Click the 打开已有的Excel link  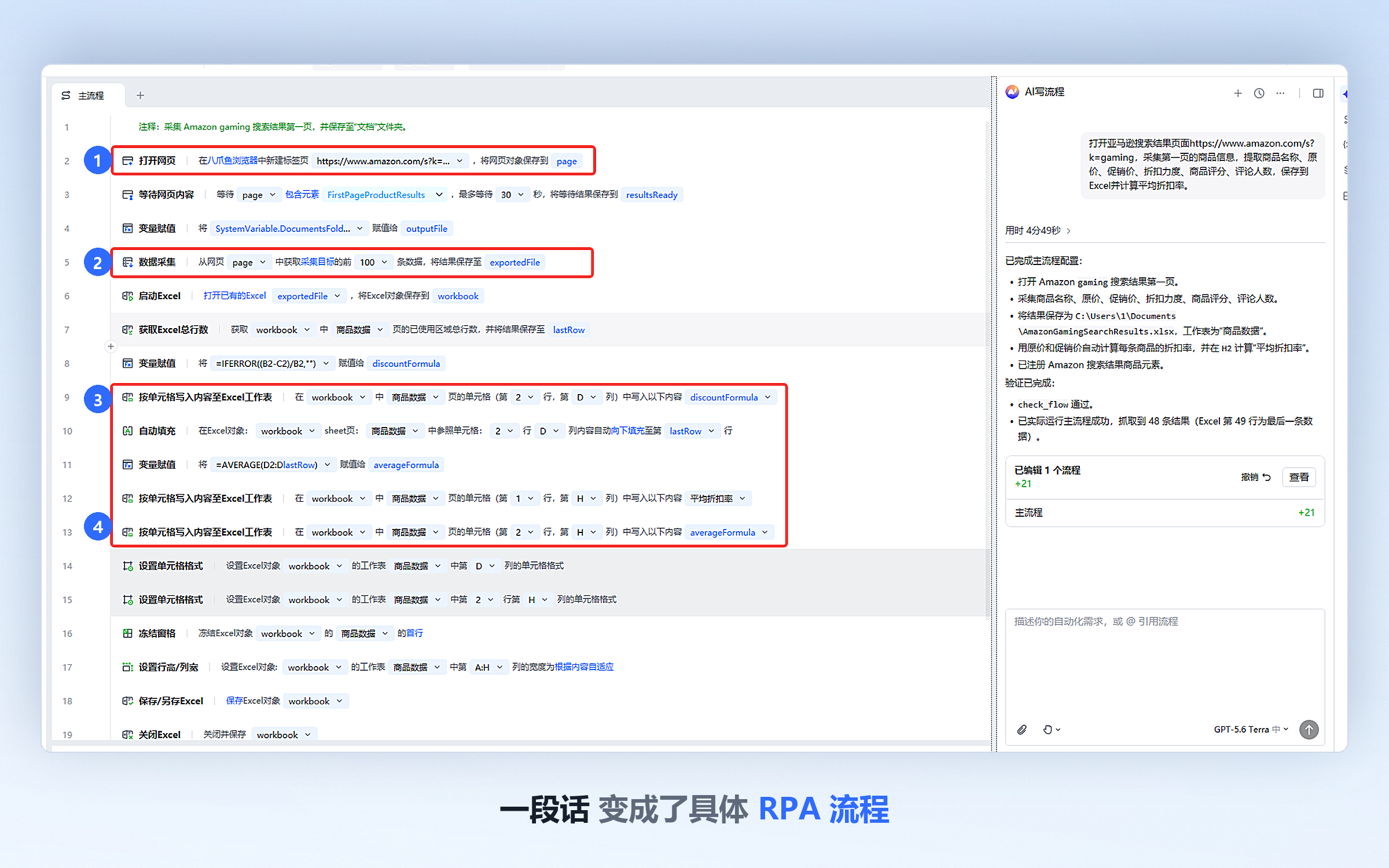[234, 296]
